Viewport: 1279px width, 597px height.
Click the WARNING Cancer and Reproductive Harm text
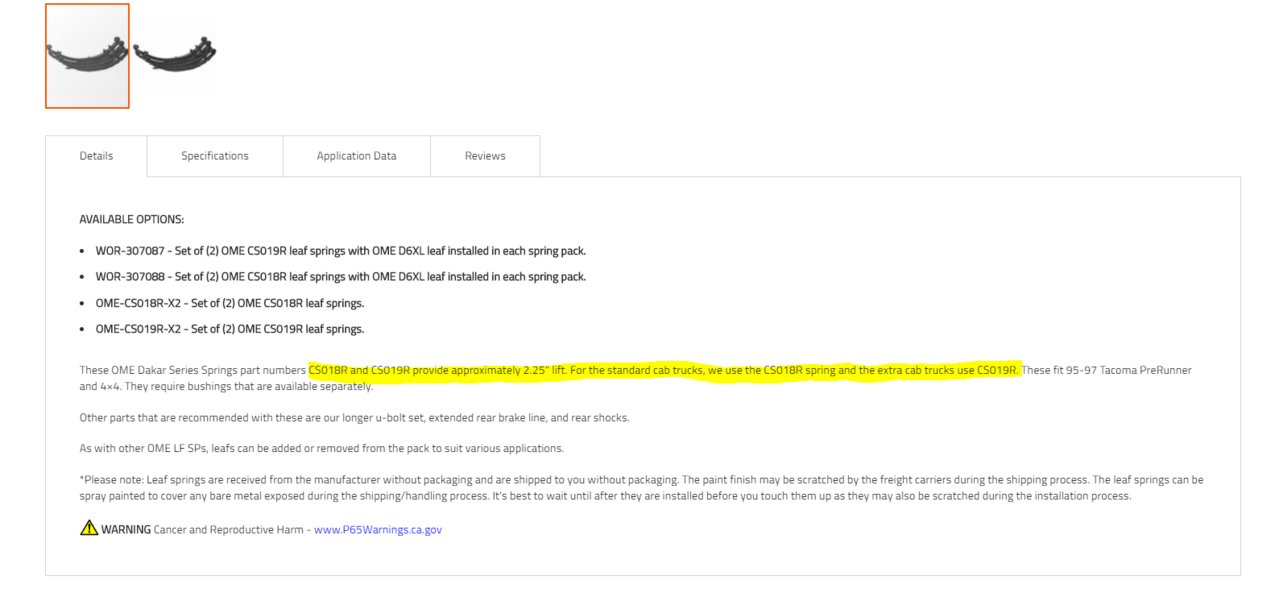[x=206, y=530]
